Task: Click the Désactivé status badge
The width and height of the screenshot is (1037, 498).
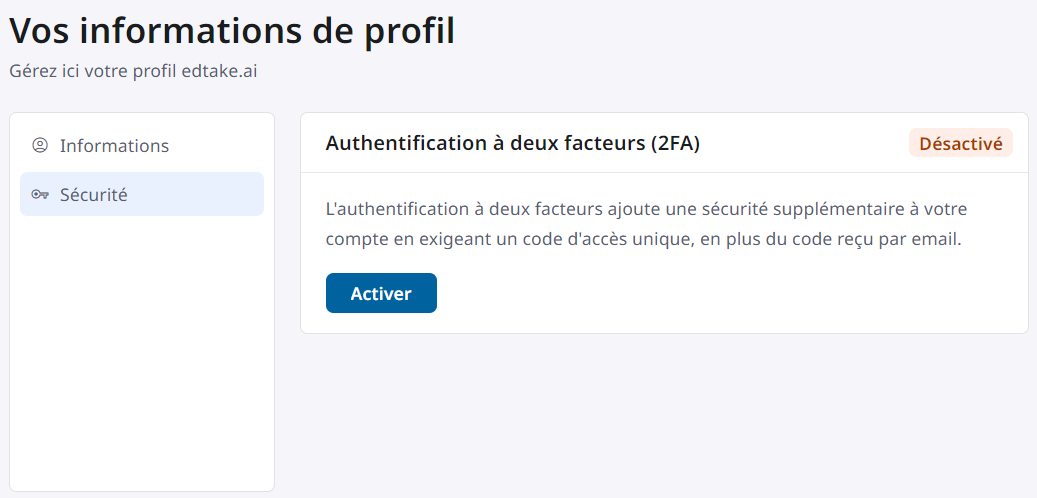Action: coord(960,143)
